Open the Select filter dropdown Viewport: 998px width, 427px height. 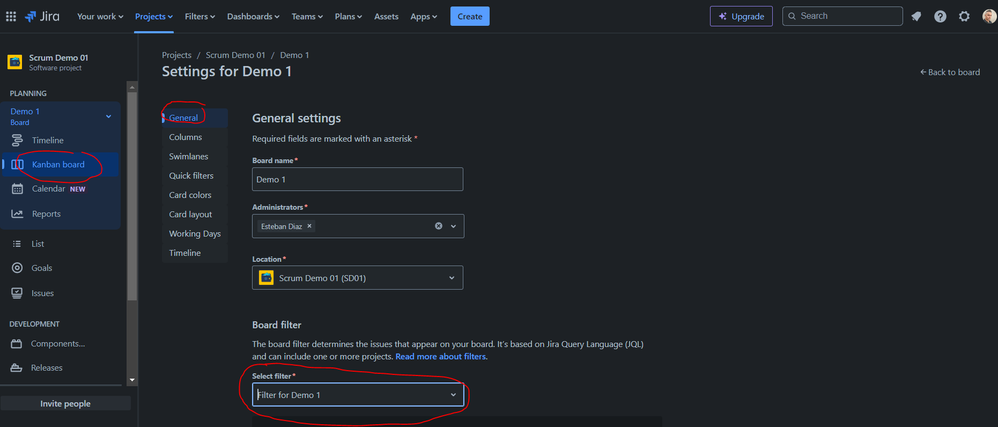(x=358, y=395)
